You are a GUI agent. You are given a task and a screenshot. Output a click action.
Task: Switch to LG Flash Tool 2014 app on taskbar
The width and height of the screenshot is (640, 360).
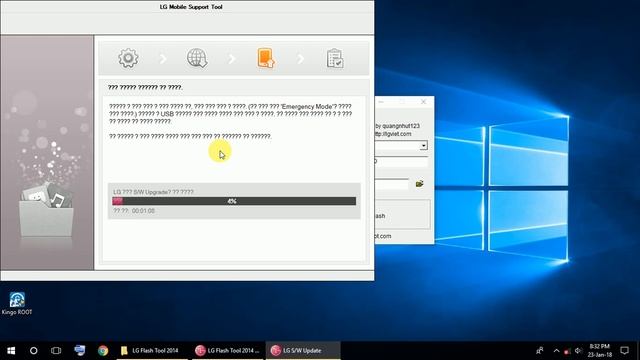click(228, 351)
